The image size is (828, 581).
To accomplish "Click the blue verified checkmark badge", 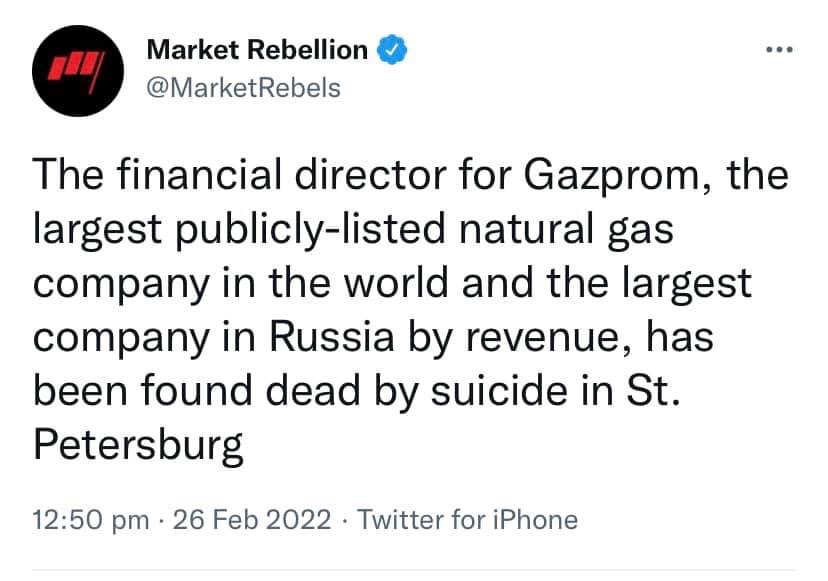I will 391,48.
